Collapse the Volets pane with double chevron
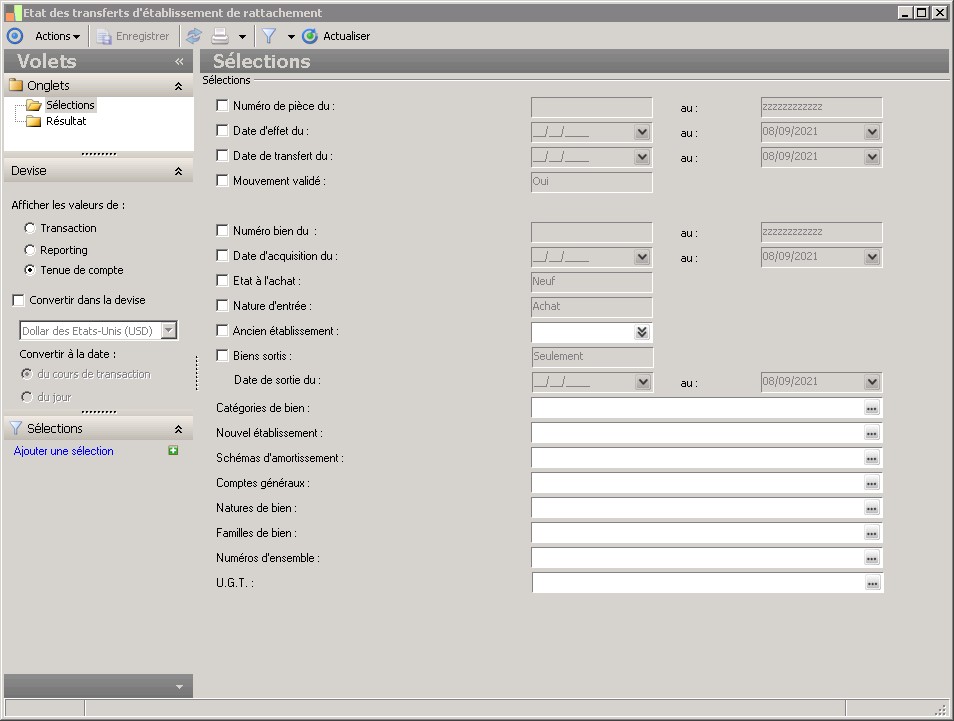Screen dimensions: 954x721 (179, 61)
